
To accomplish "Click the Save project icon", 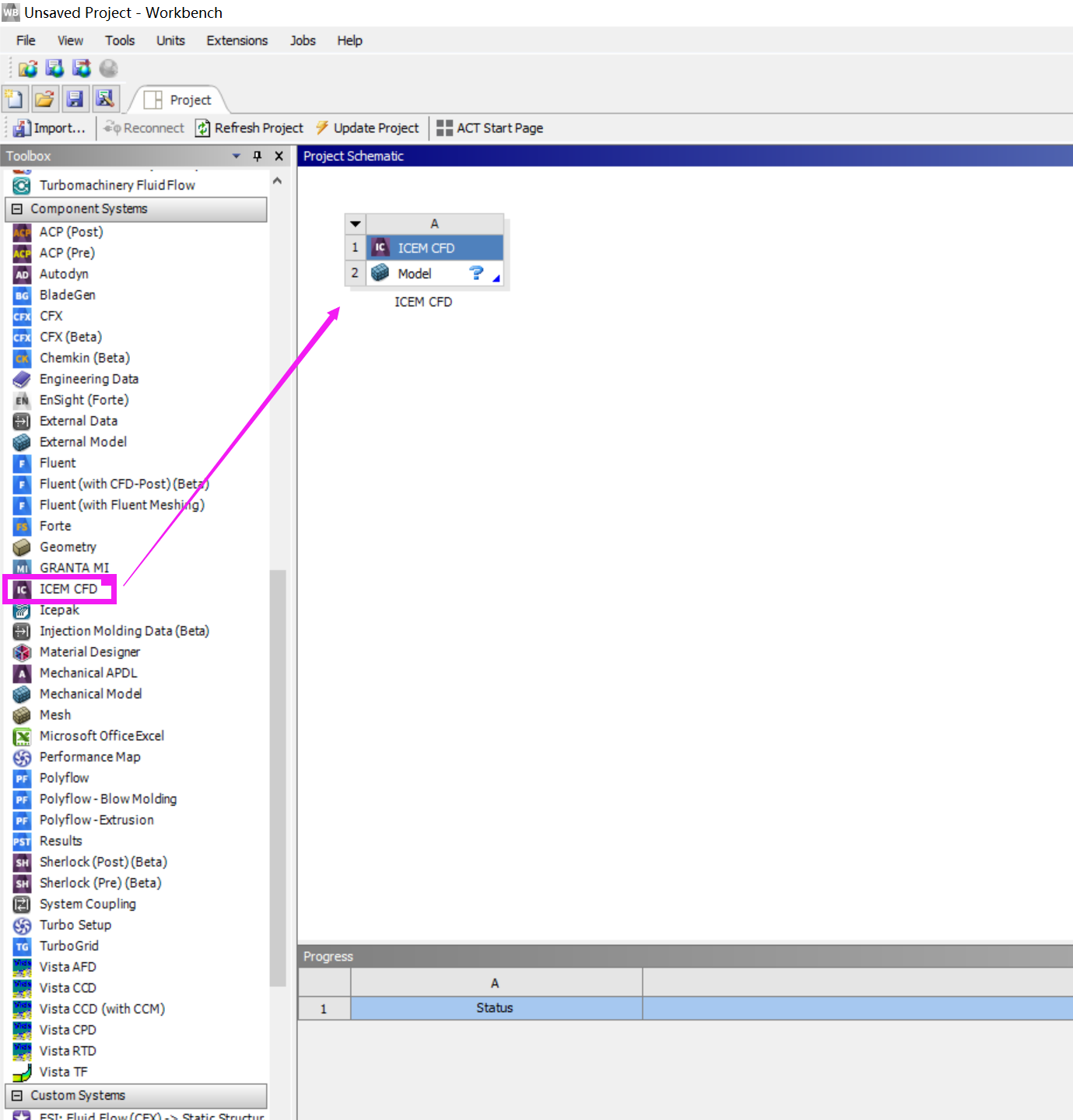I will click(75, 99).
